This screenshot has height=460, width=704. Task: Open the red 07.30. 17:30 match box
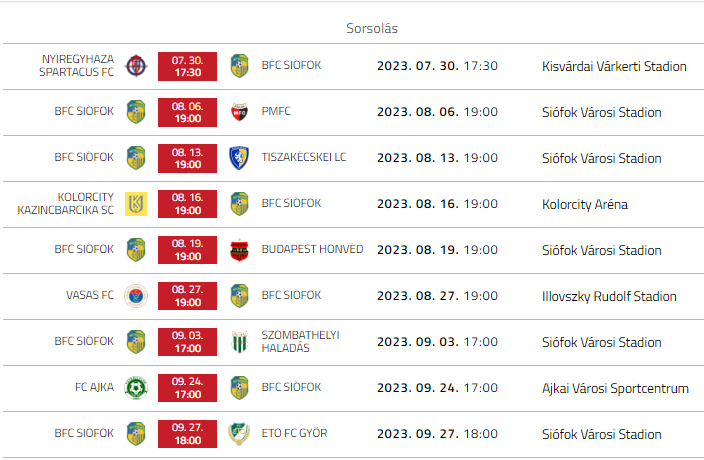click(x=187, y=66)
